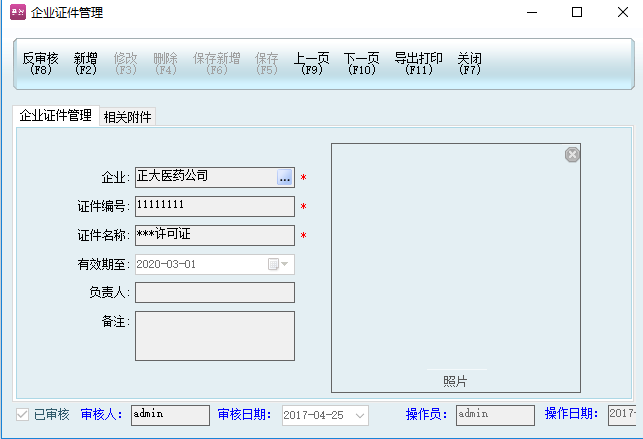The height and width of the screenshot is (439, 643).
Task: Click the app icon in the title bar
Action: (16, 13)
